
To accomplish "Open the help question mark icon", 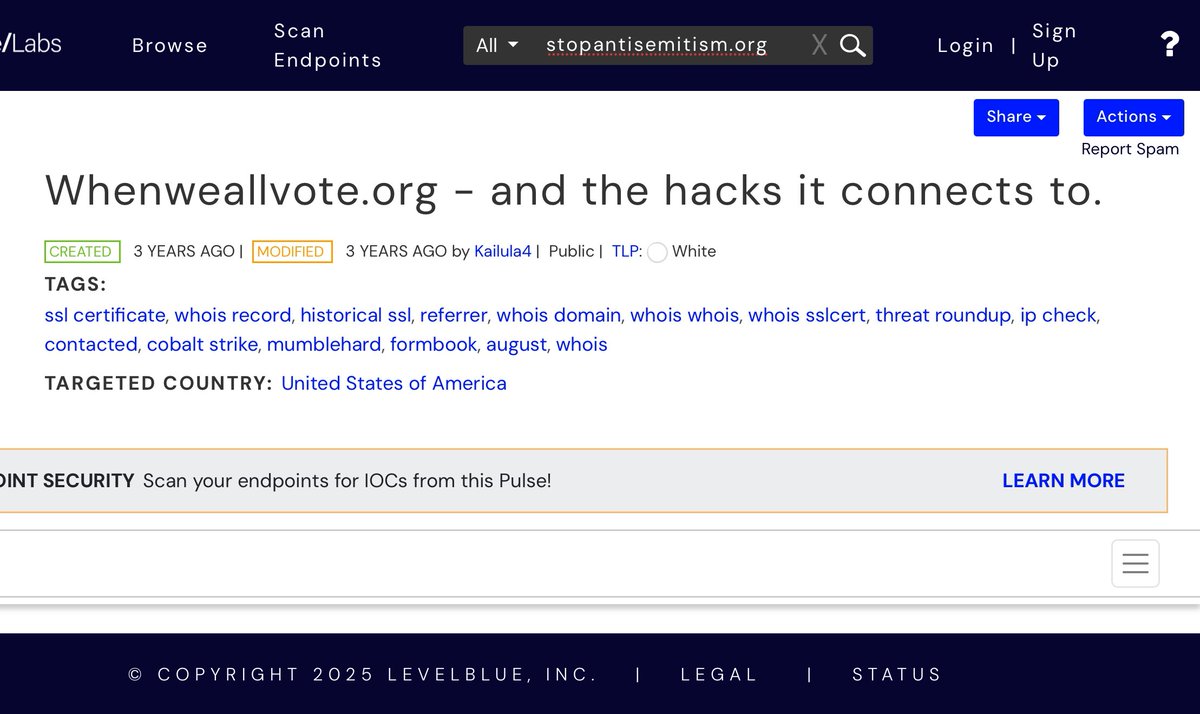I will (1169, 45).
